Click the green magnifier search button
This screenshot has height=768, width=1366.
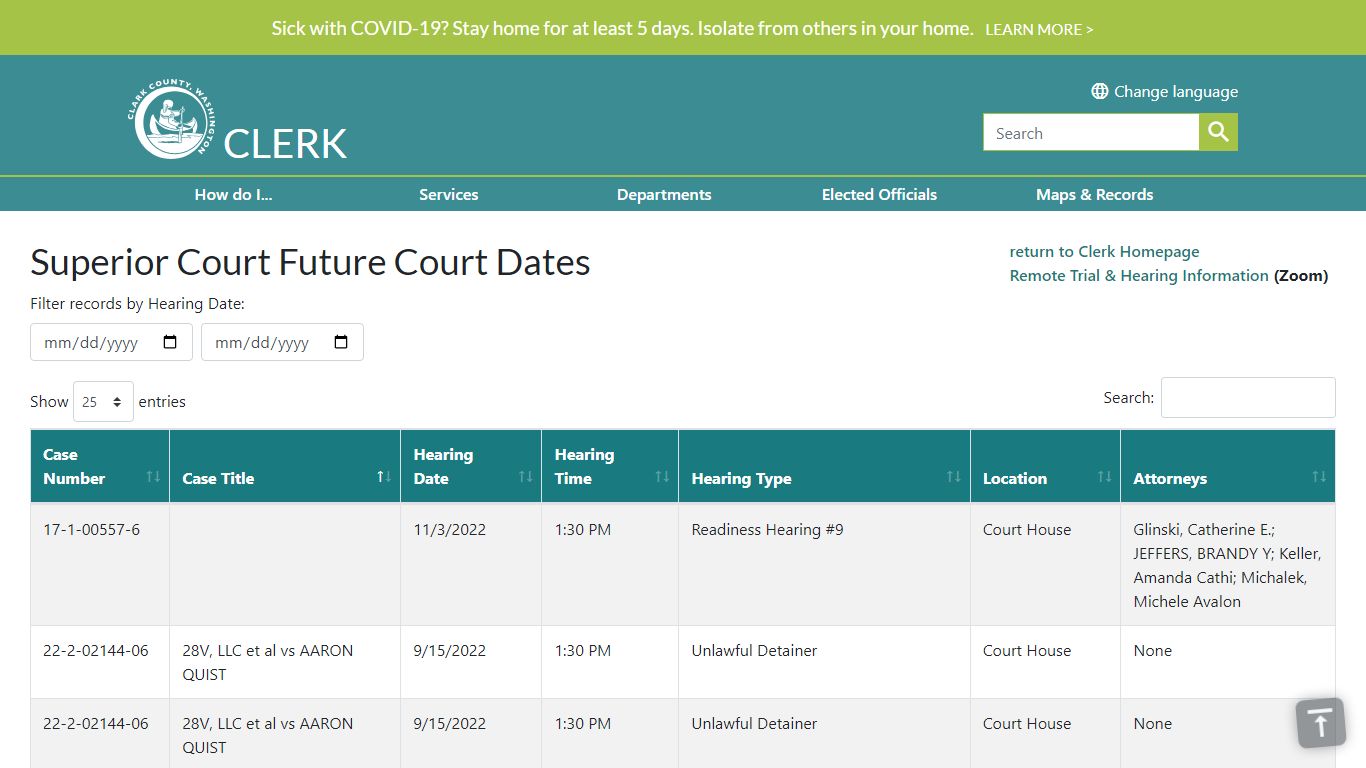click(1218, 132)
